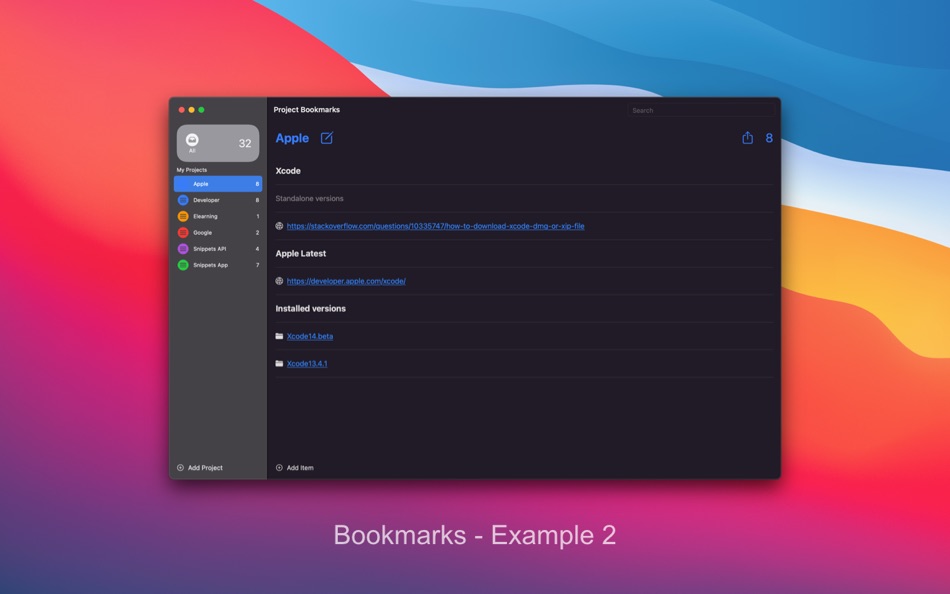The width and height of the screenshot is (950, 594).
Task: Click folder icon beside Xcode13.4.1
Action: pyautogui.click(x=279, y=364)
